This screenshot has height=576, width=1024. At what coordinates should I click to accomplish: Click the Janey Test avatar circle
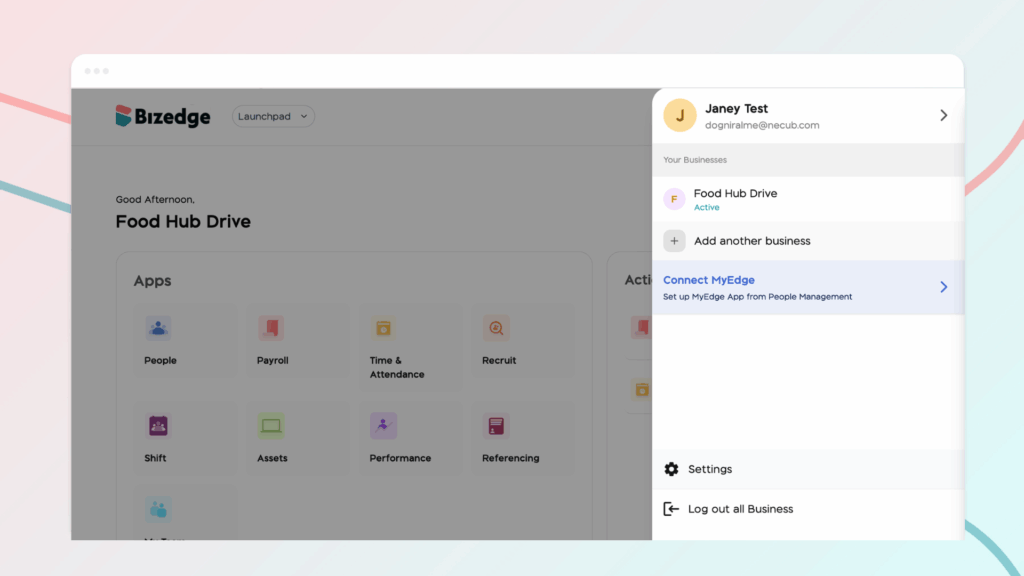(680, 116)
